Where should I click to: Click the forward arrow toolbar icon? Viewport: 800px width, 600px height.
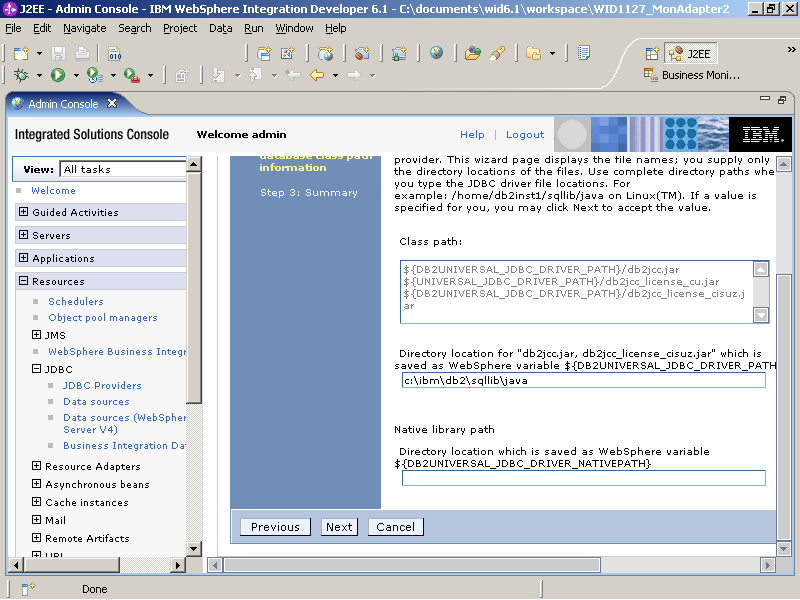point(354,75)
